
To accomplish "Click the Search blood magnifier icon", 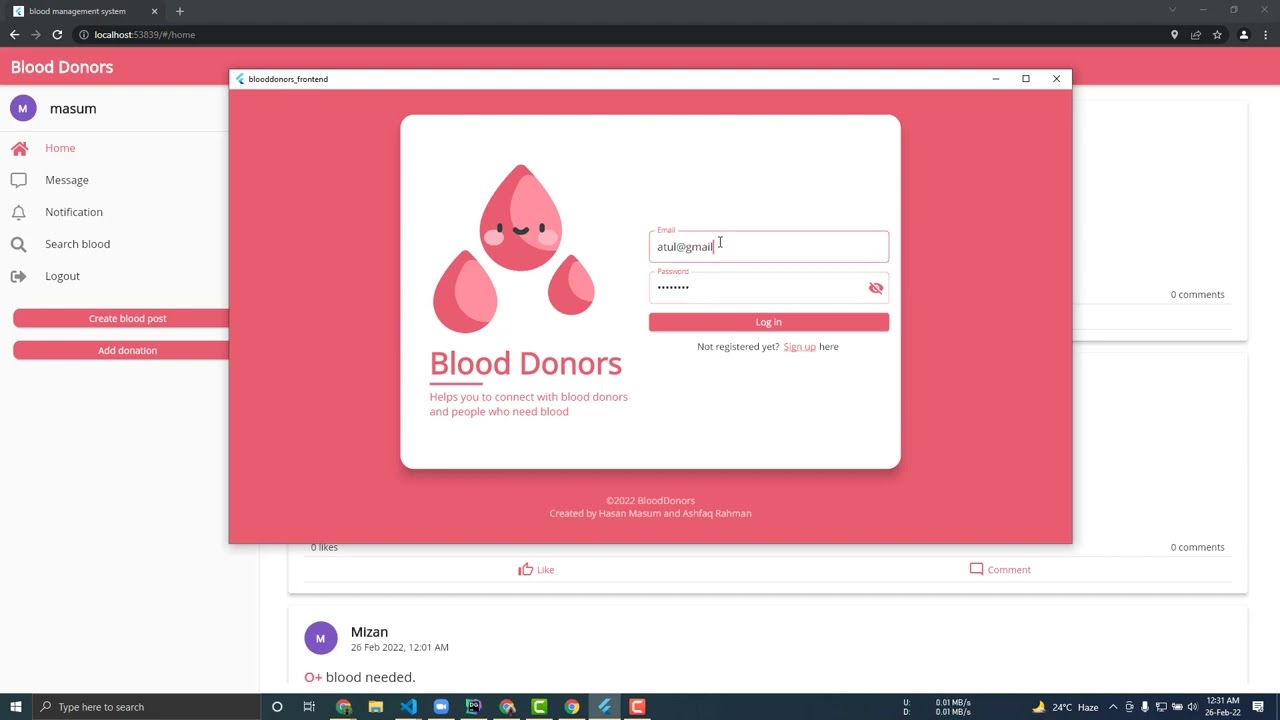I will [x=19, y=244].
